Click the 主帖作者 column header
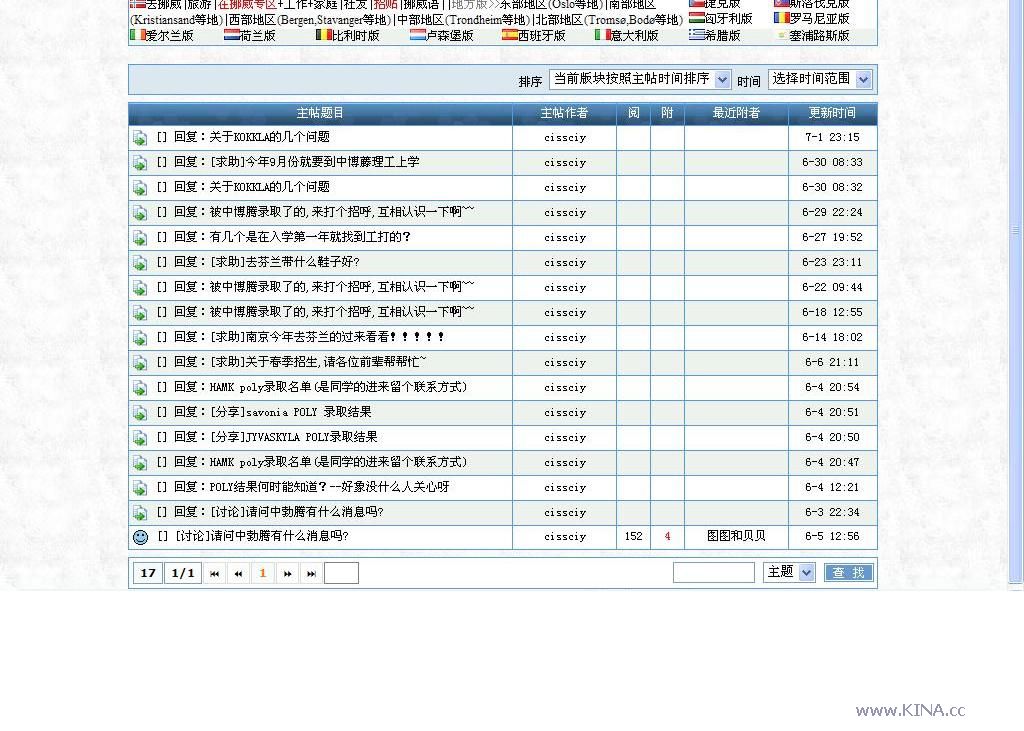 click(564, 113)
